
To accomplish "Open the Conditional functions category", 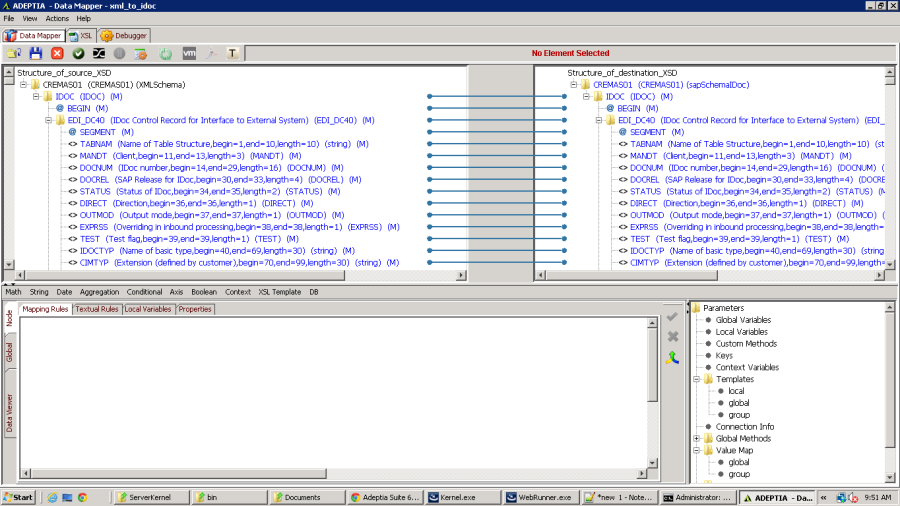I will [144, 292].
